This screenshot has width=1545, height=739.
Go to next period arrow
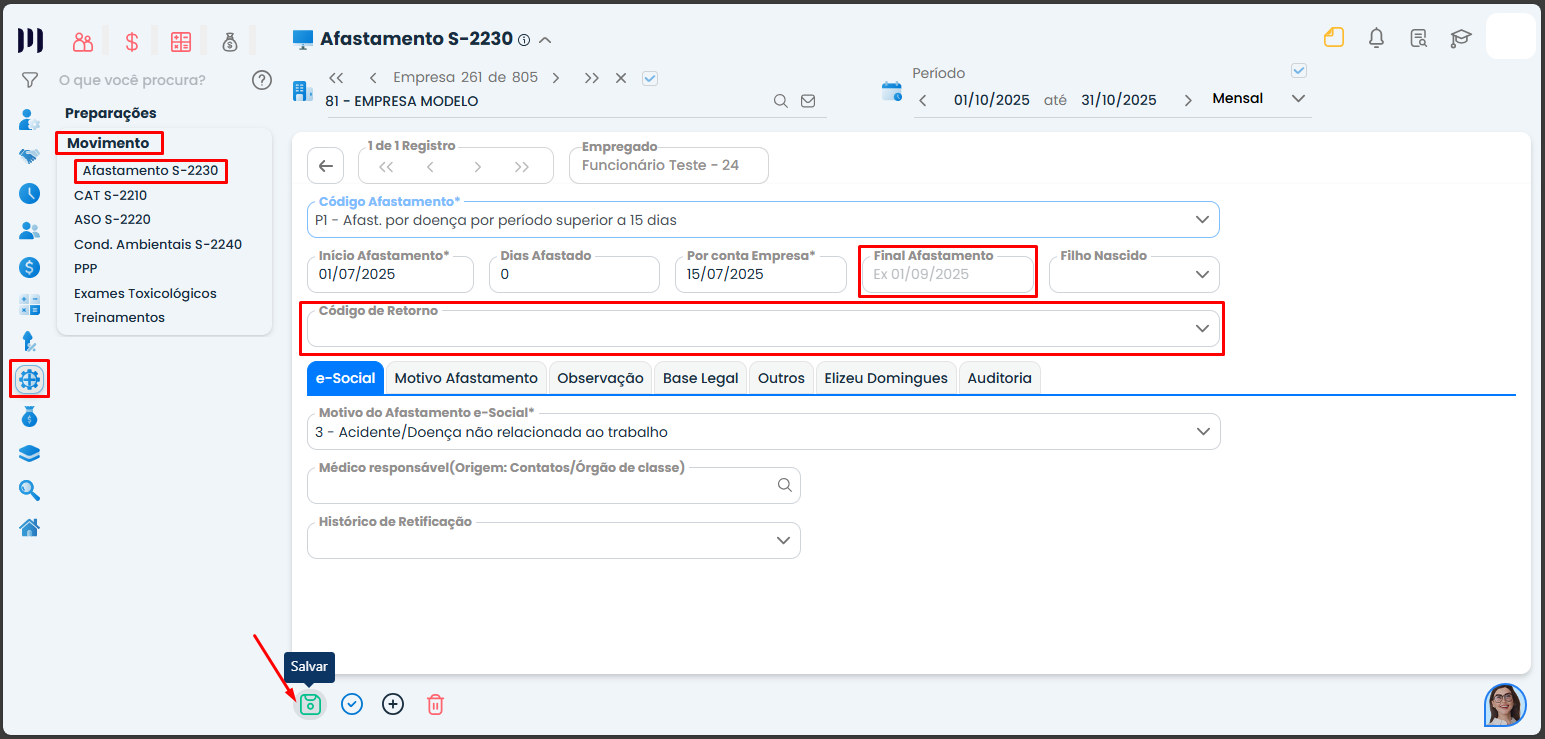pyautogui.click(x=1188, y=100)
